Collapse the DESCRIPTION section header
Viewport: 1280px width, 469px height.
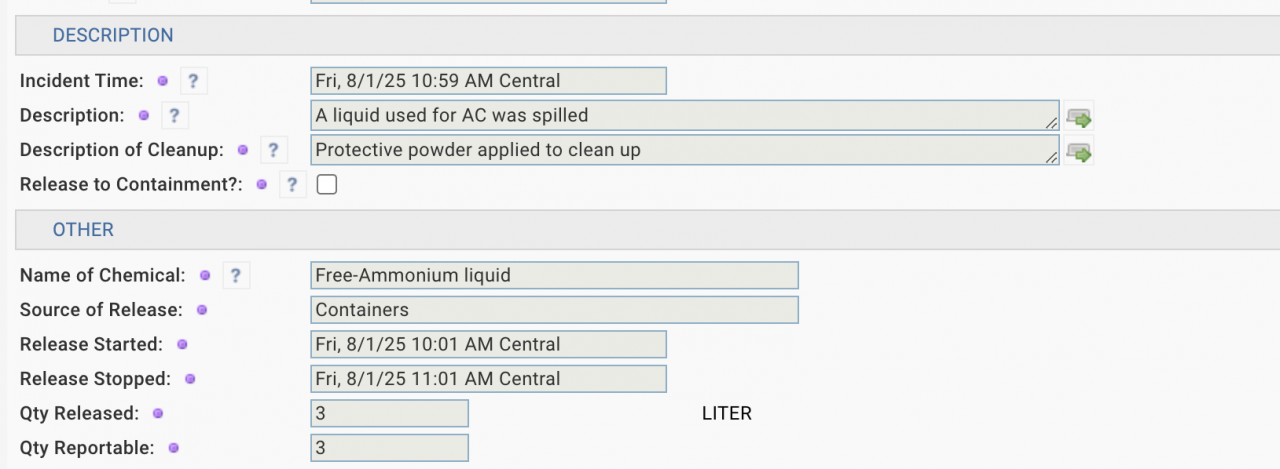point(113,35)
